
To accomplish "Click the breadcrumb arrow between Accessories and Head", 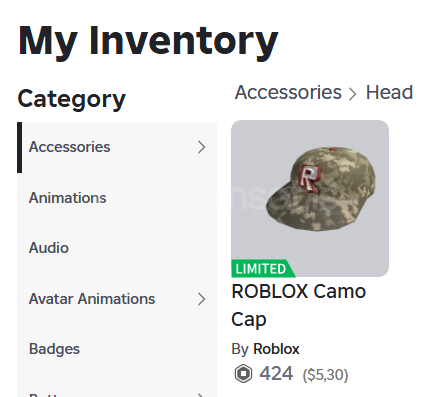I will point(353,94).
